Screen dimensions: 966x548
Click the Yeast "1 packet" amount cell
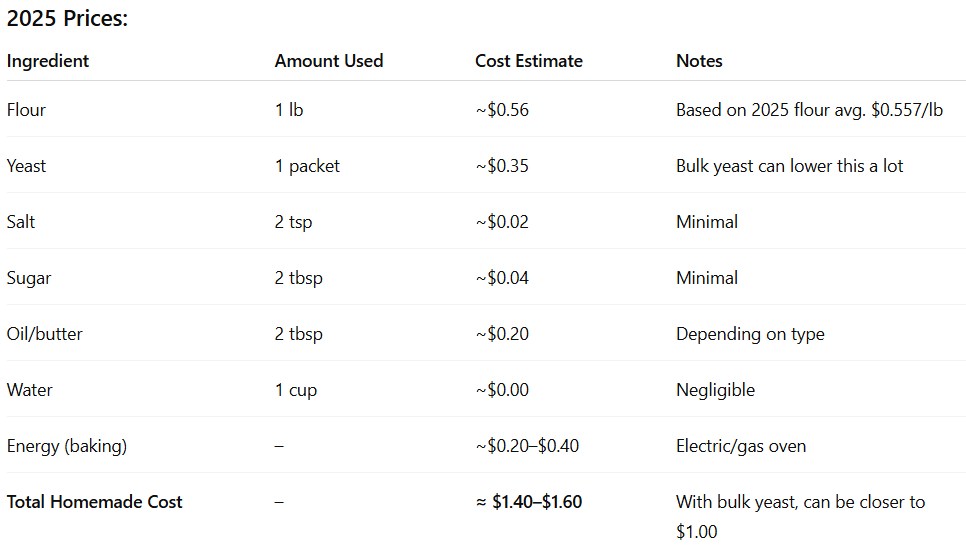[x=307, y=166]
